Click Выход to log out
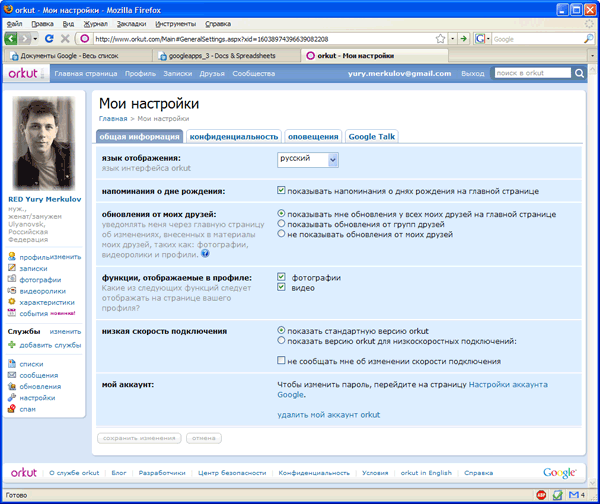Viewport: 600px width, 504px height. pos(473,73)
